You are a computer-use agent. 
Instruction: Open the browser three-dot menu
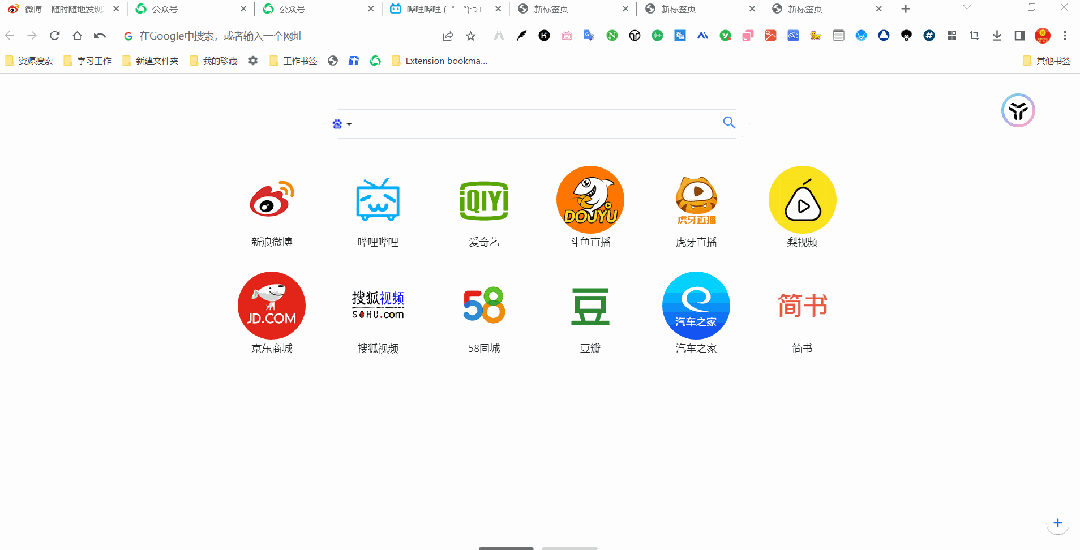[x=1065, y=36]
